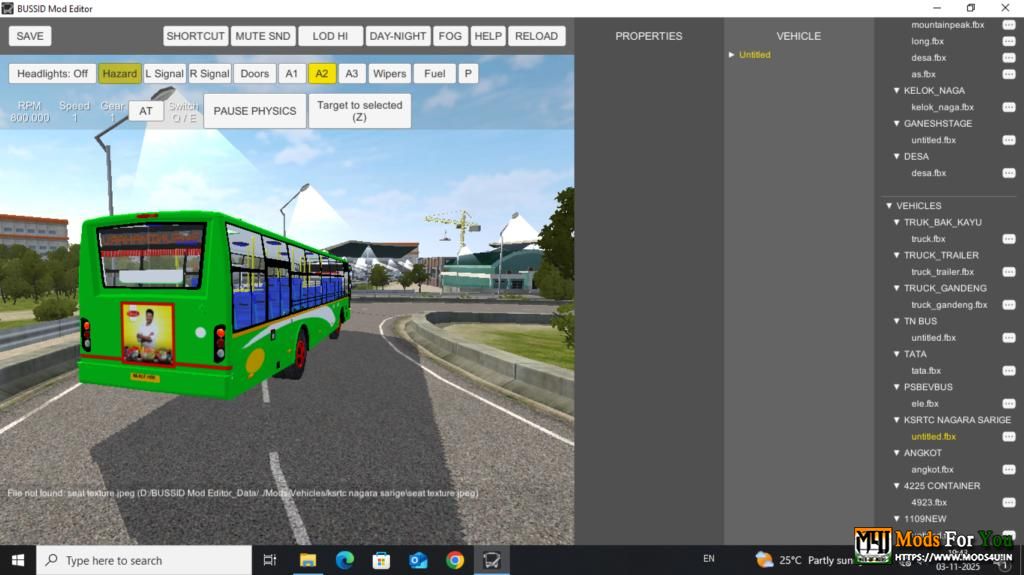Screen dimensions: 1024x575
Task: Select the tata.fbx file
Action: tap(926, 370)
